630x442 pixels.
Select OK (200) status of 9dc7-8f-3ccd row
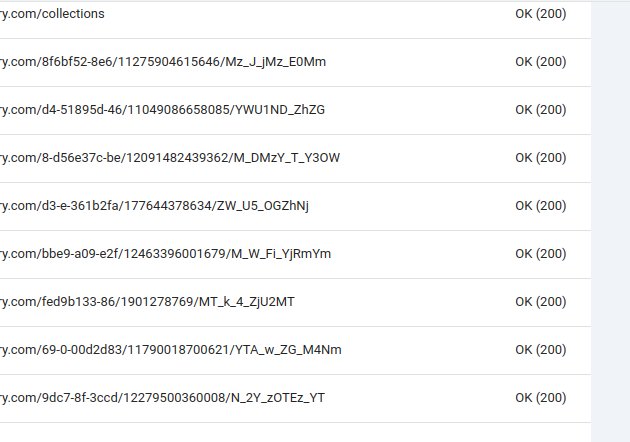[x=541, y=398]
